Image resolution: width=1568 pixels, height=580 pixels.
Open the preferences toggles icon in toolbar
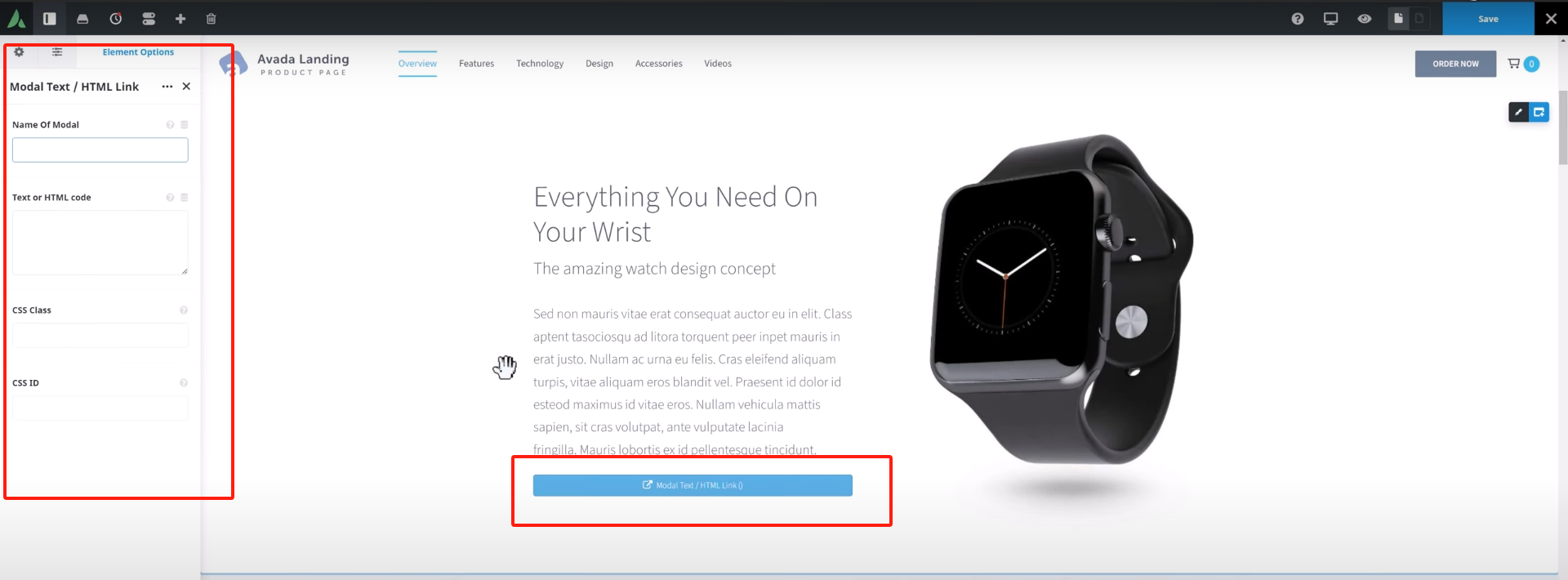point(149,18)
